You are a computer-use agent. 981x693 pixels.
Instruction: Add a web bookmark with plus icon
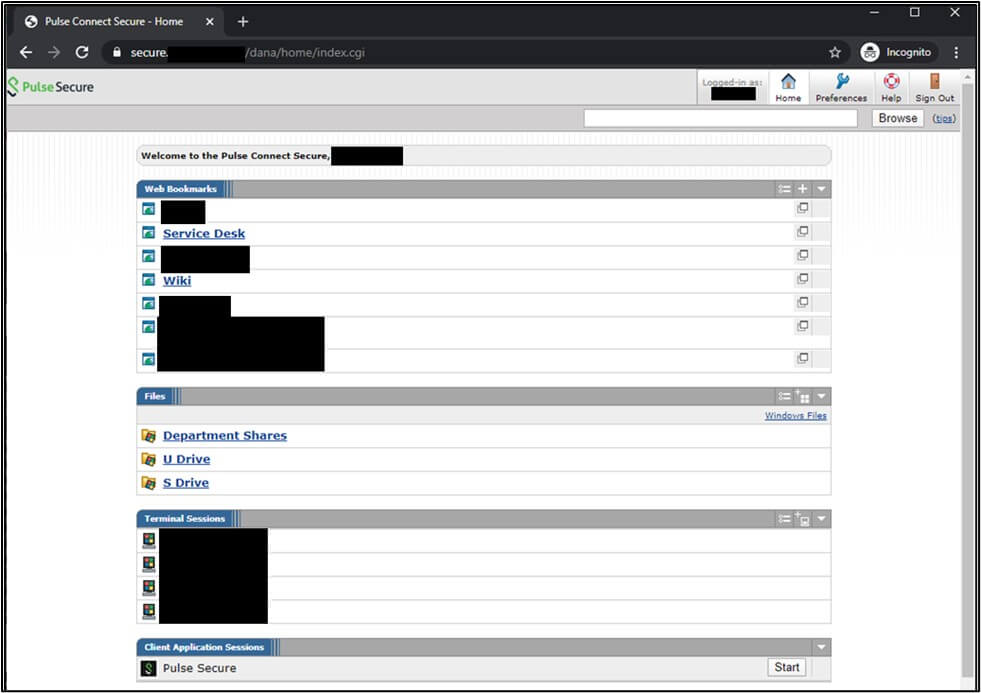point(803,189)
